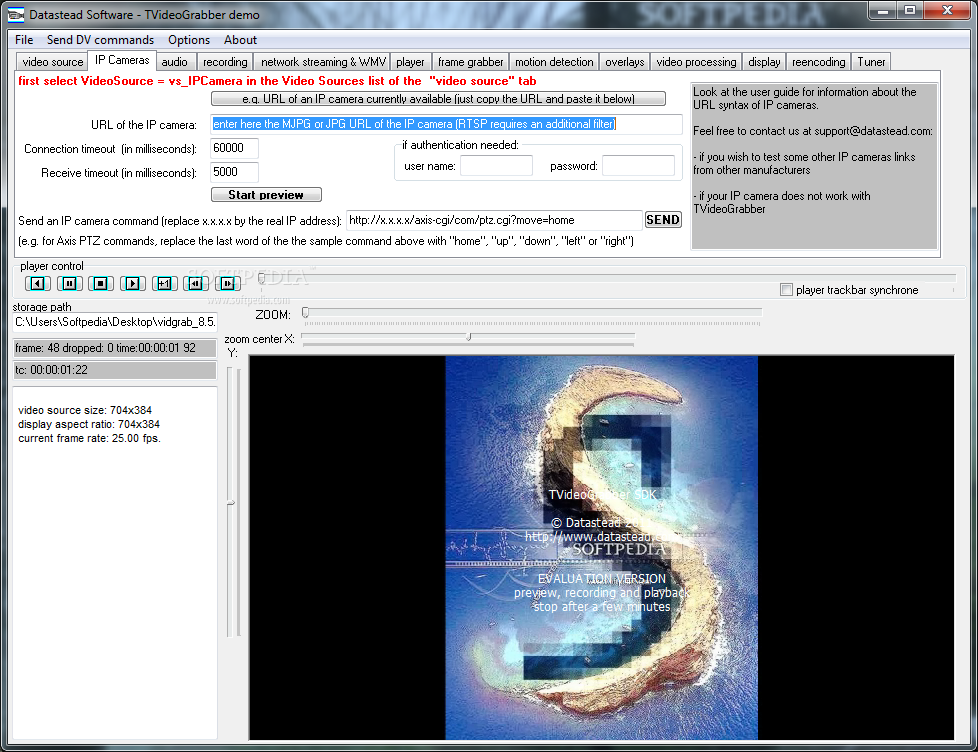This screenshot has height=752, width=978.
Task: Click the 'tc: 00:00:01:22' timecode text
Action: click(x=52, y=370)
